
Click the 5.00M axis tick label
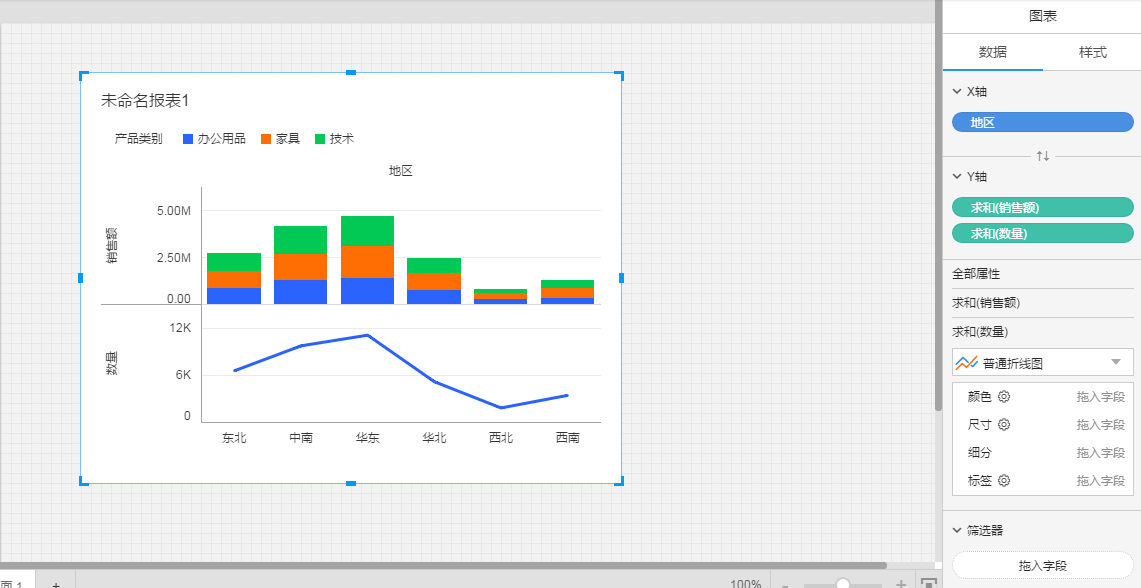[x=174, y=211]
